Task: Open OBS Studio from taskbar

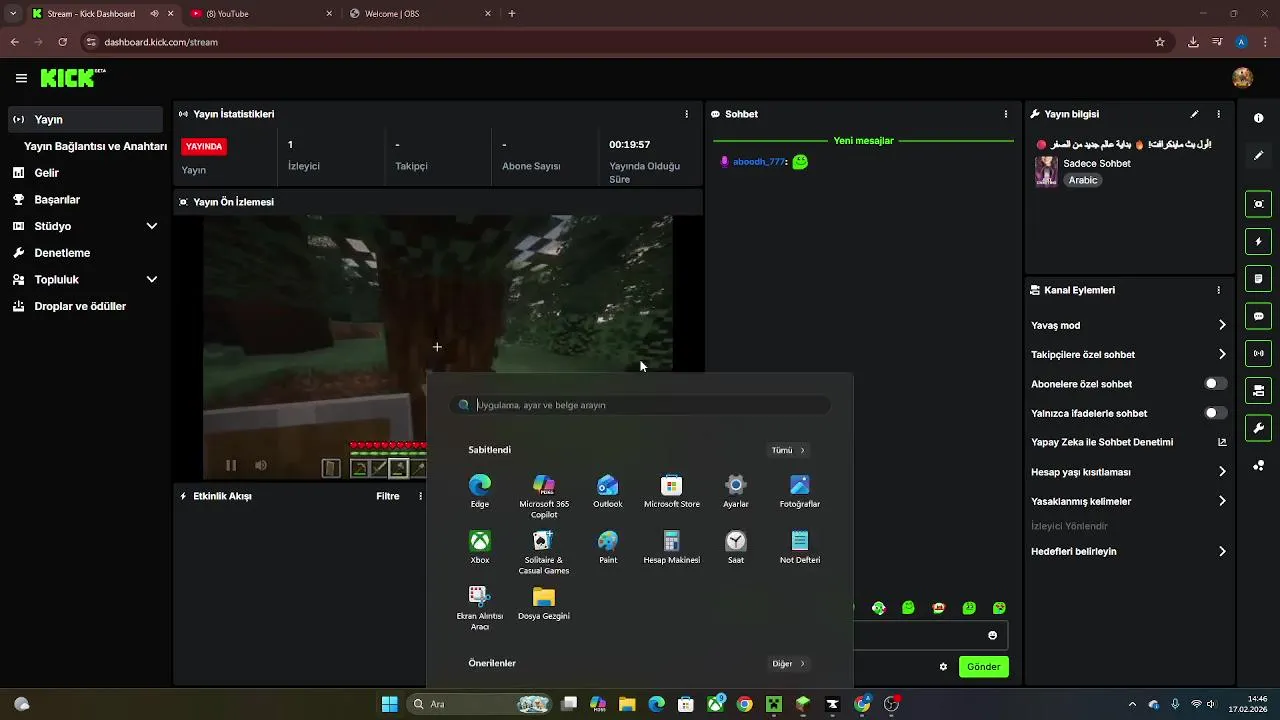Action: 891,704
